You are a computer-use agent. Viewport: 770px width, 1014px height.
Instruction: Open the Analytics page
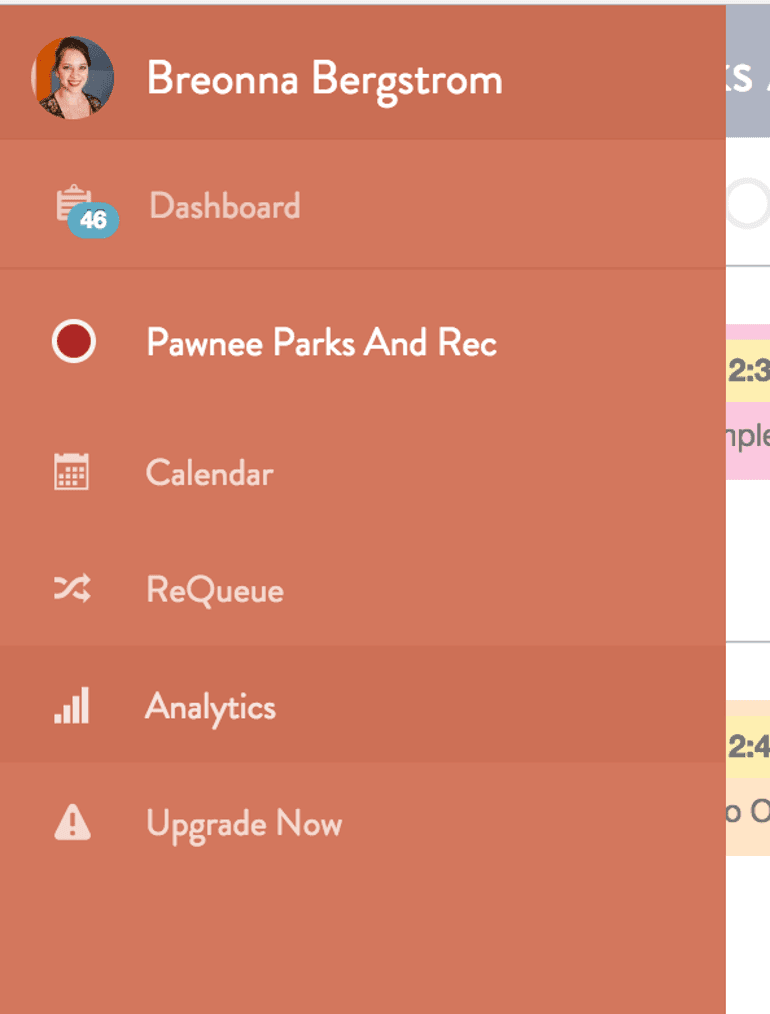pyautogui.click(x=210, y=707)
